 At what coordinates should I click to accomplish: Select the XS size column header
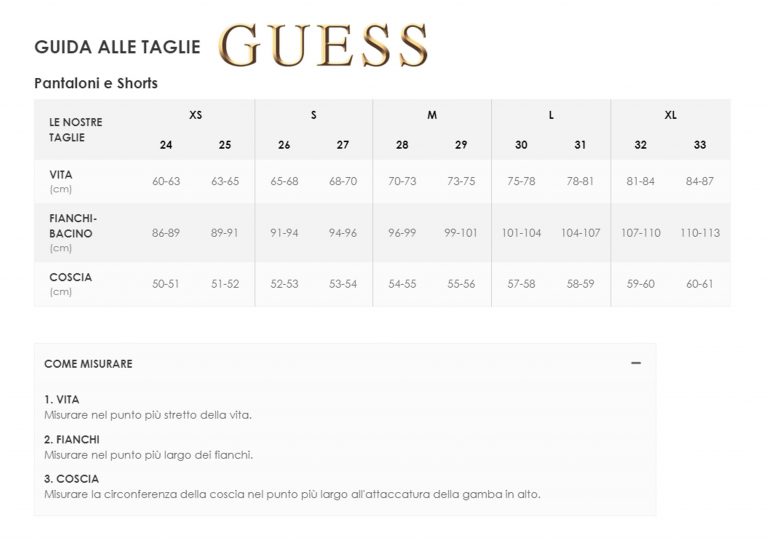pyautogui.click(x=195, y=115)
